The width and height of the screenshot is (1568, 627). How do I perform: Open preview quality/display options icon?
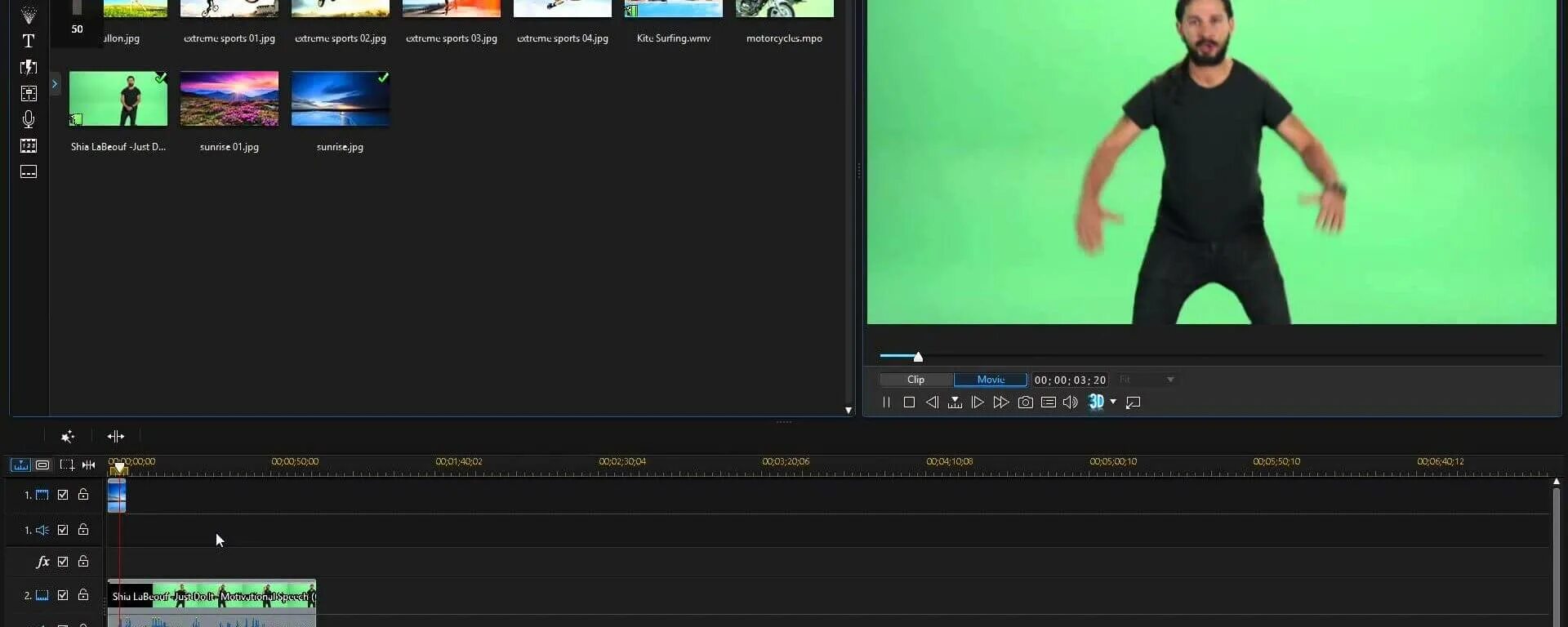[x=1049, y=402]
